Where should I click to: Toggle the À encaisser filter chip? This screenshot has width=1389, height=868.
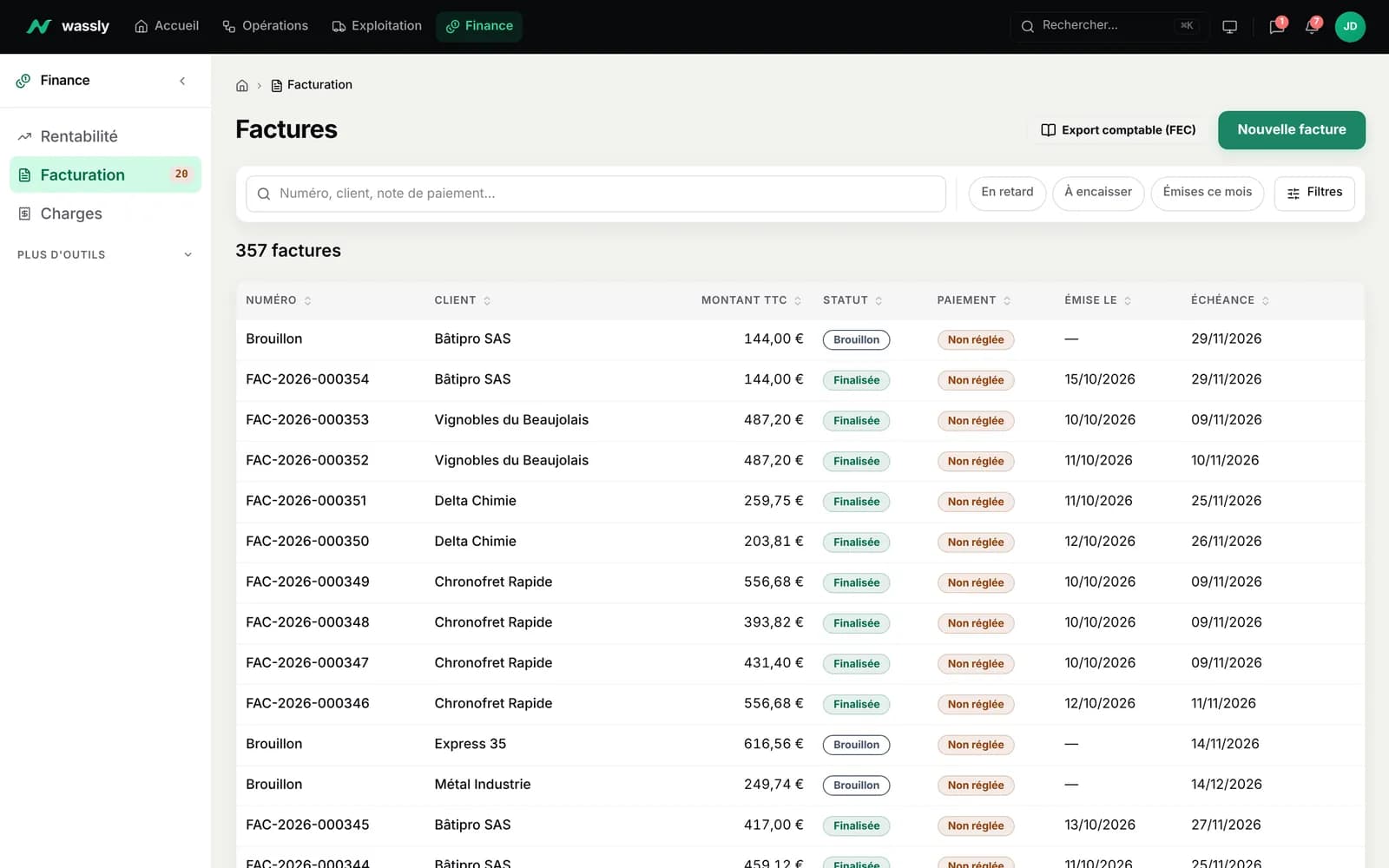point(1098,193)
